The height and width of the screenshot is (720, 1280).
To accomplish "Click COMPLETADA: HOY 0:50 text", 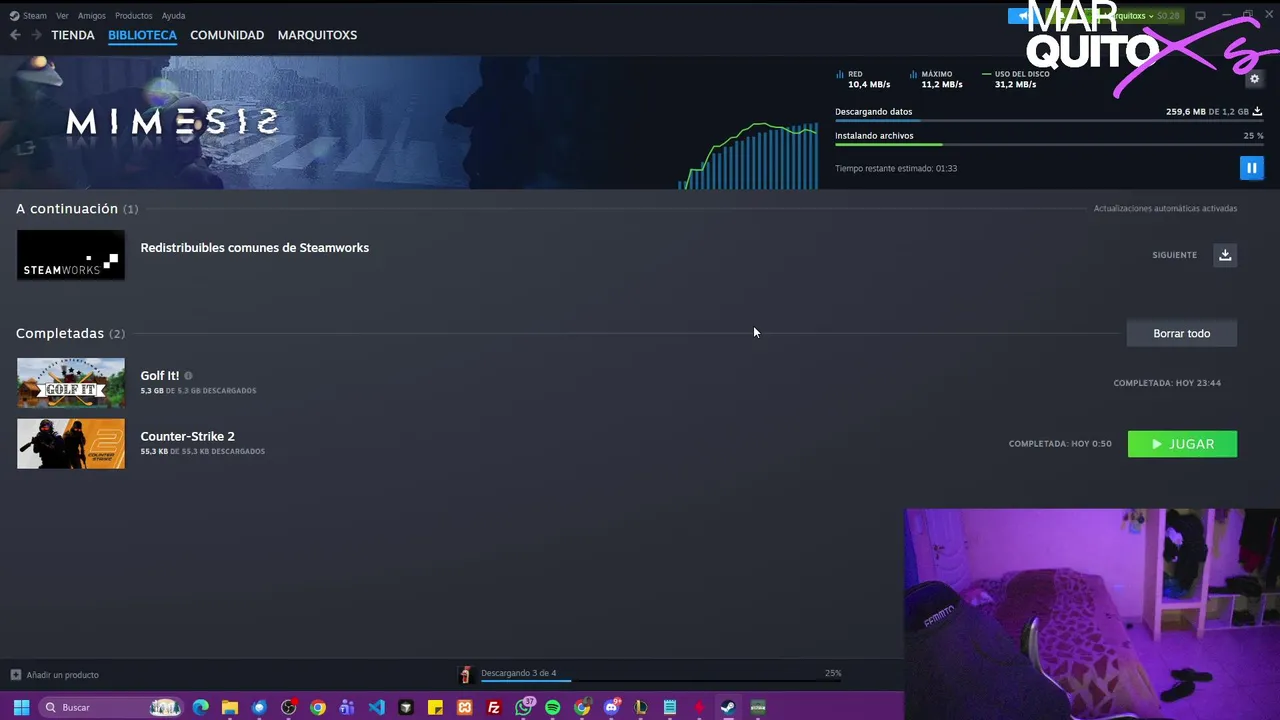I will 1060,444.
